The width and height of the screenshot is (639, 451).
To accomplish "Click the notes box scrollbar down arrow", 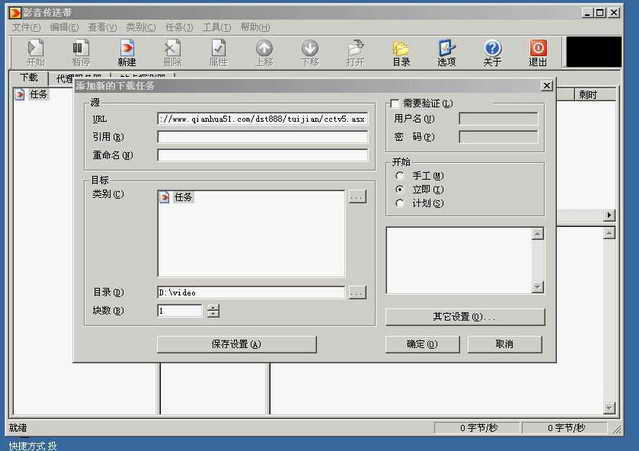I will tap(537, 287).
